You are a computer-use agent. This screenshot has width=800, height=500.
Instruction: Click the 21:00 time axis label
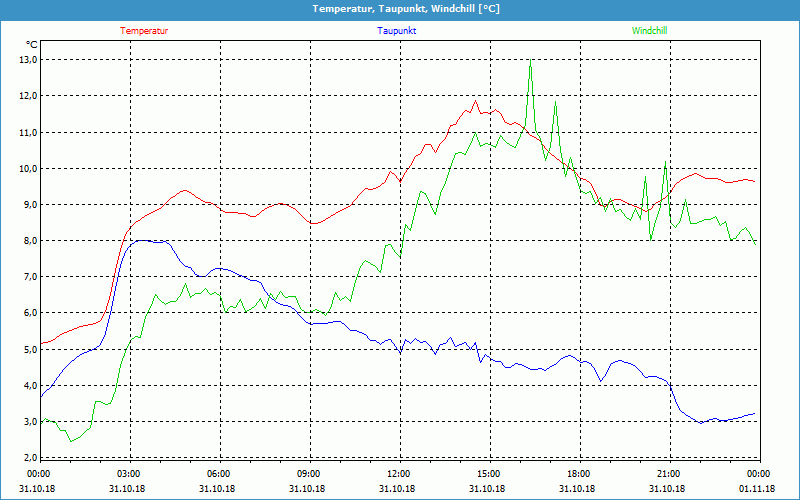pyautogui.click(x=669, y=474)
